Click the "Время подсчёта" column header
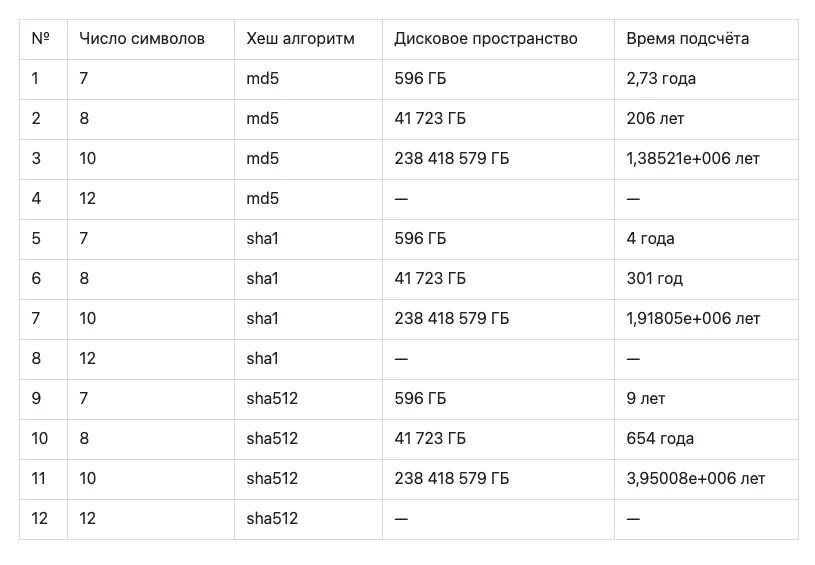 pyautogui.click(x=688, y=39)
